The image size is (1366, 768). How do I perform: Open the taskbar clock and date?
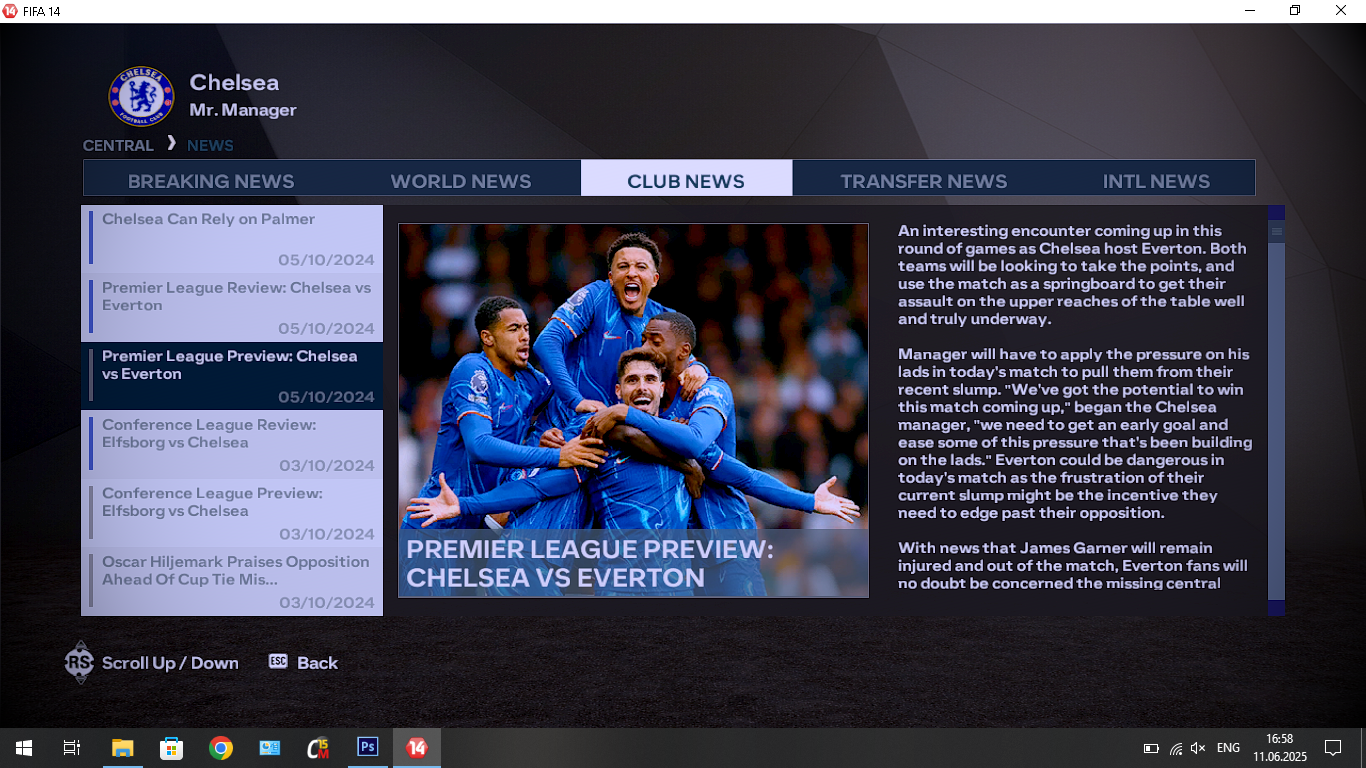(1279, 748)
